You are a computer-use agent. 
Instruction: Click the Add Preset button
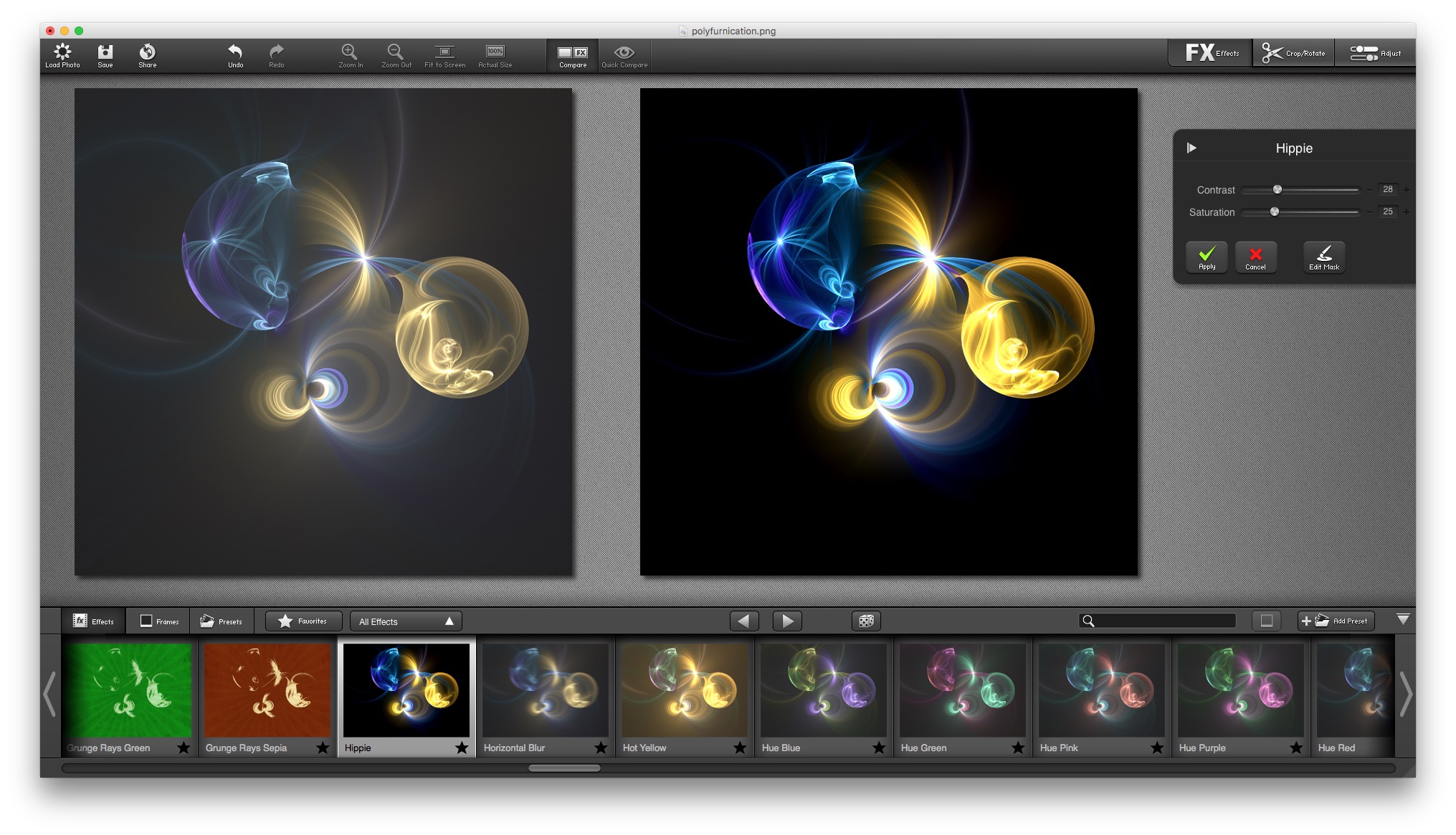(x=1335, y=621)
